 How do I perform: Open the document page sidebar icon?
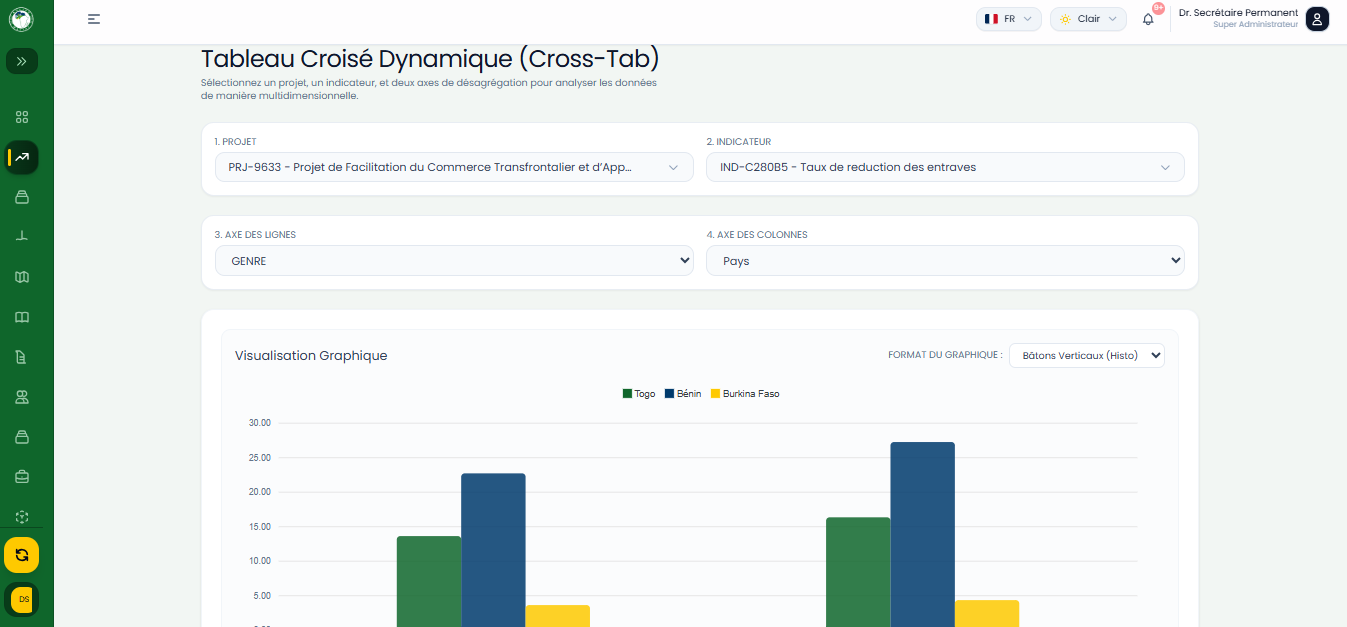coord(22,357)
